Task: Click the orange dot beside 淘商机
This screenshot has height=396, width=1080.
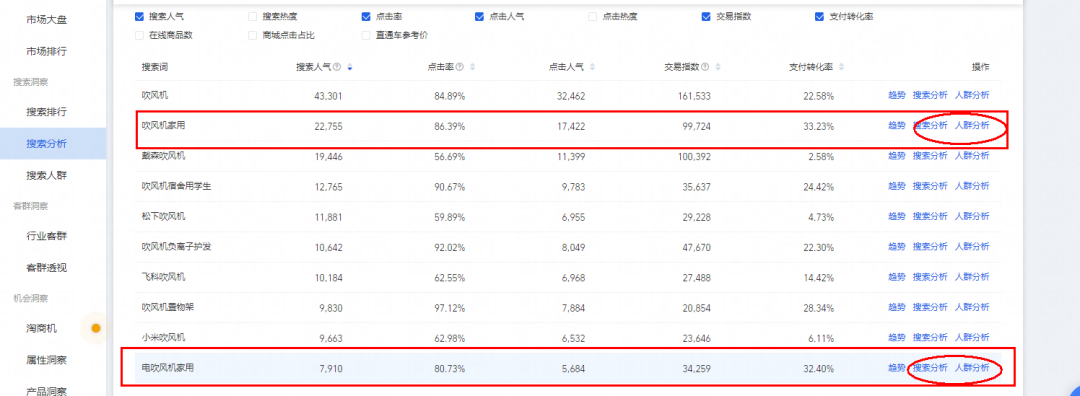Action: click(x=96, y=329)
